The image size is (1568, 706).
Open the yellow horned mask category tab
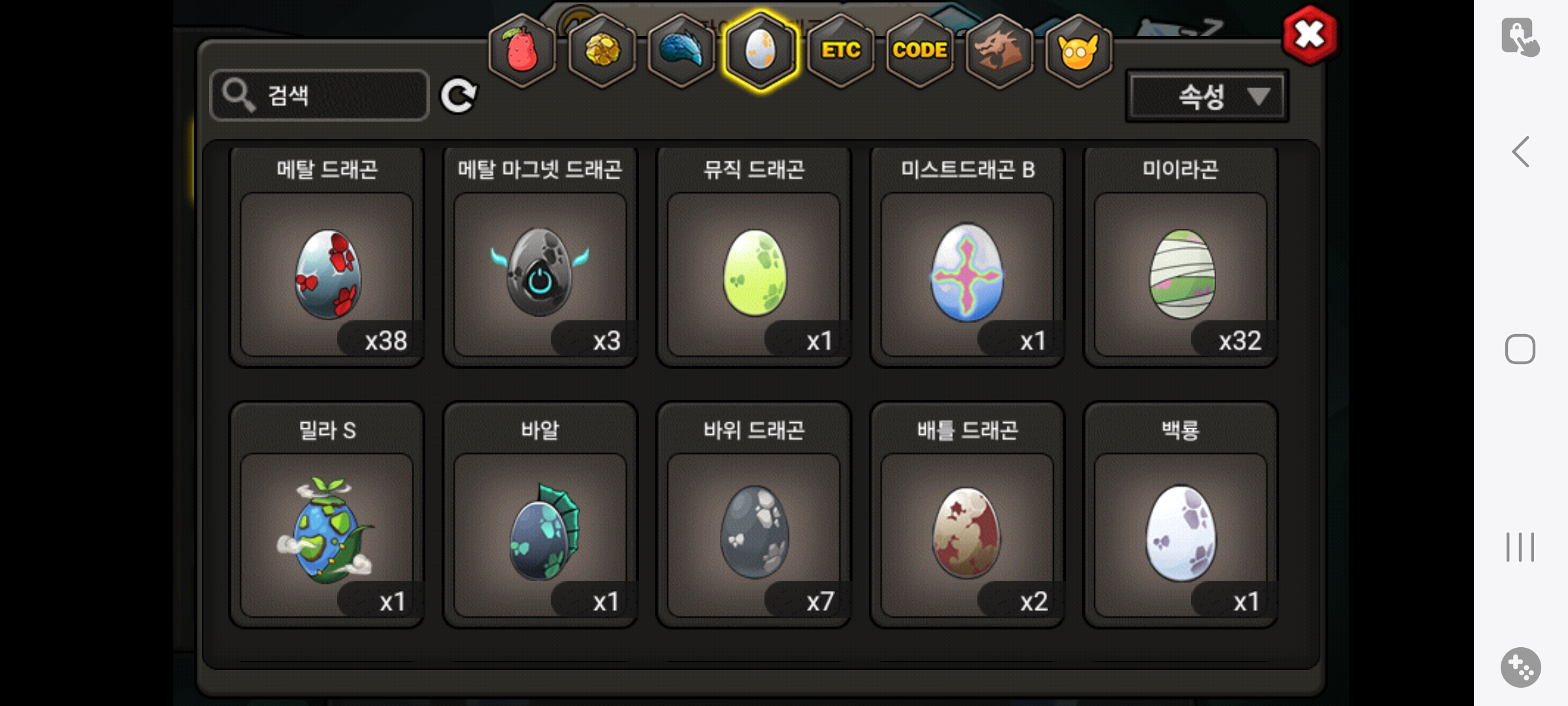pos(1079,50)
